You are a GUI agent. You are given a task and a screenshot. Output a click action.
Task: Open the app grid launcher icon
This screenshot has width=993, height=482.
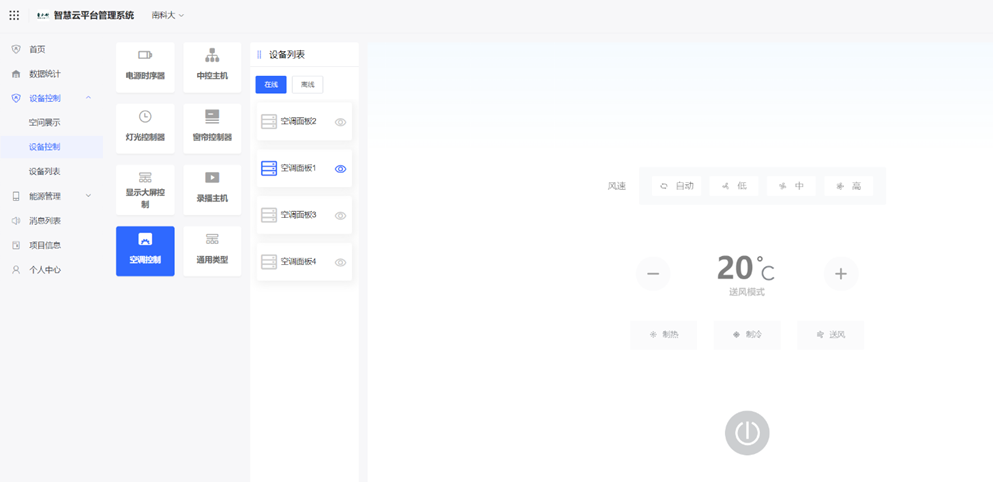tap(14, 15)
